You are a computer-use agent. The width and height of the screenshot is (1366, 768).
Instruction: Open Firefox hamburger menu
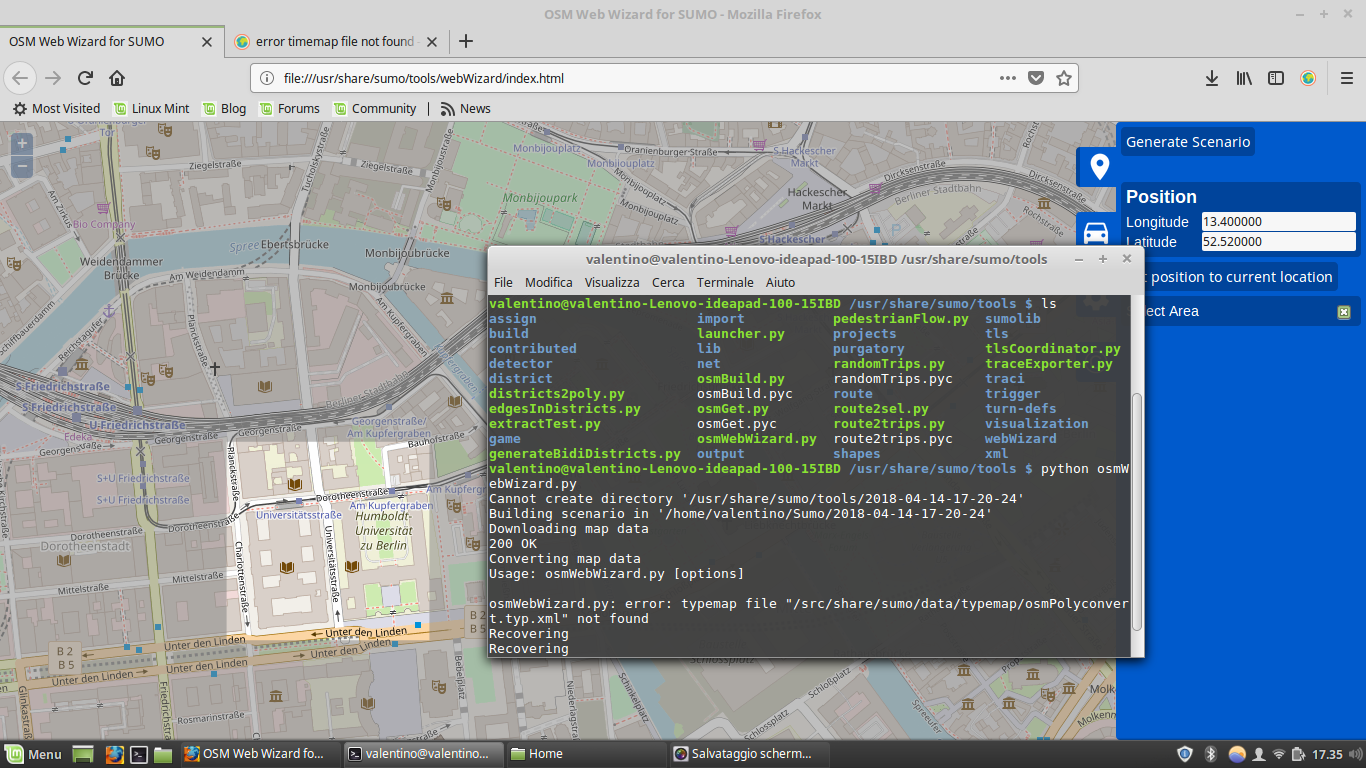pos(1347,78)
